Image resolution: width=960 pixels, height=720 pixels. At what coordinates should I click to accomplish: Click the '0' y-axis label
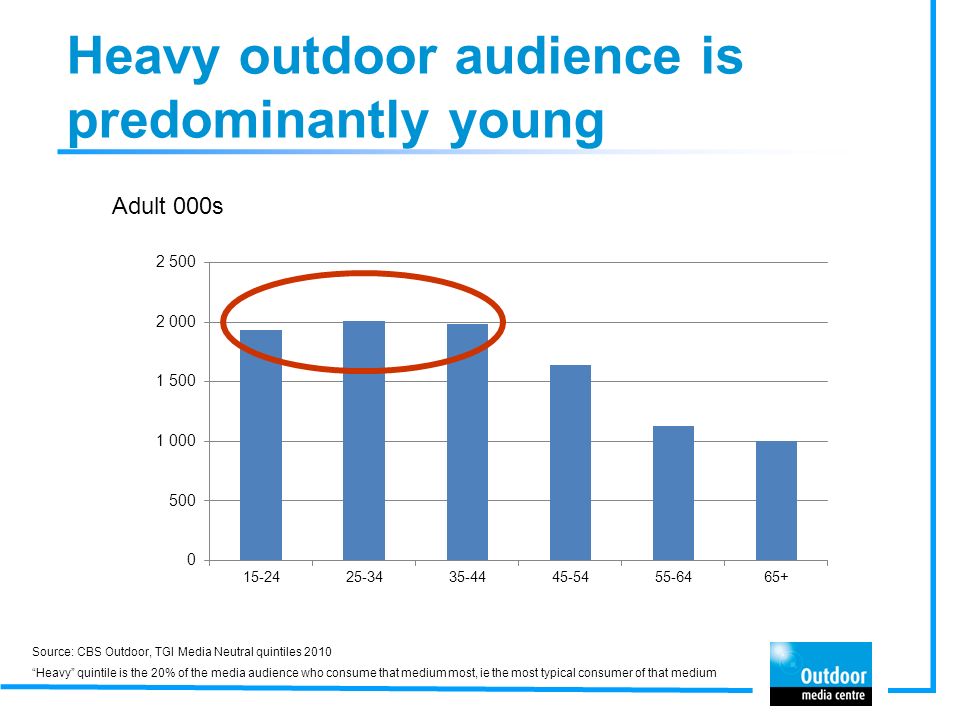point(191,560)
